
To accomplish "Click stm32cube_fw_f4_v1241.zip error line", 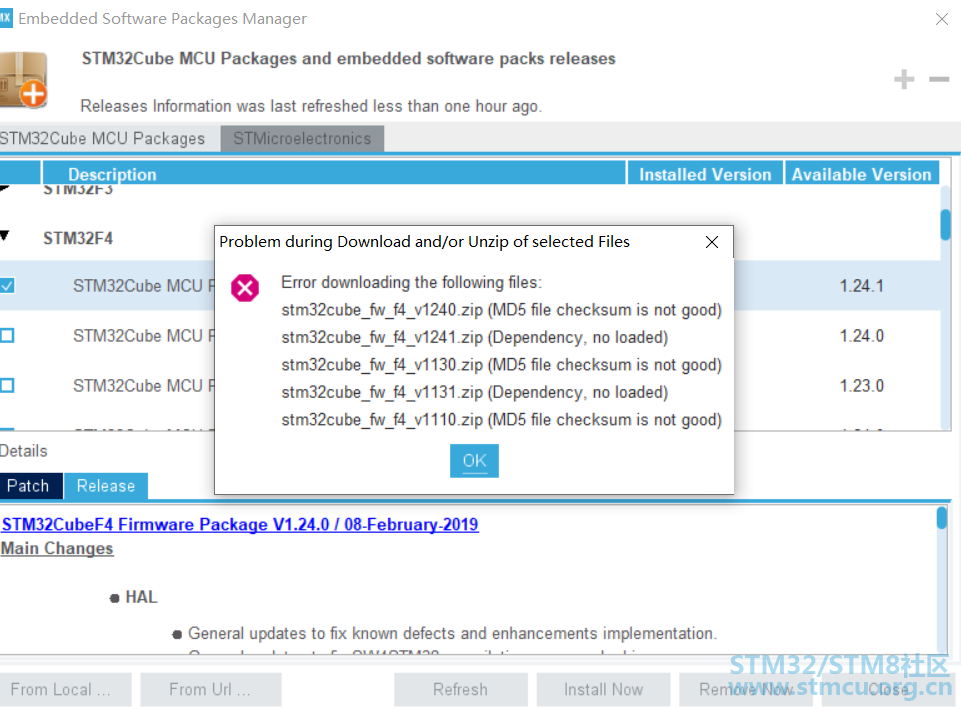I will pyautogui.click(x=474, y=337).
